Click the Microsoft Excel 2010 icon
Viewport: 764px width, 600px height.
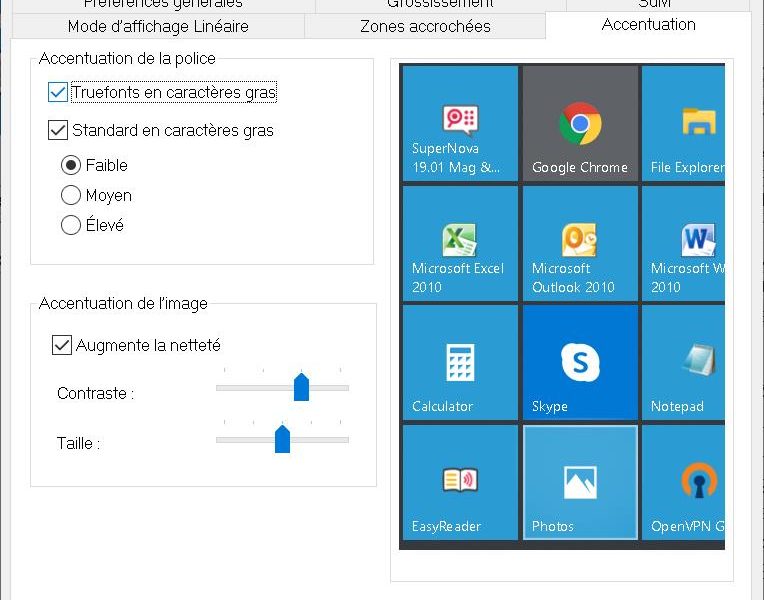click(x=459, y=240)
